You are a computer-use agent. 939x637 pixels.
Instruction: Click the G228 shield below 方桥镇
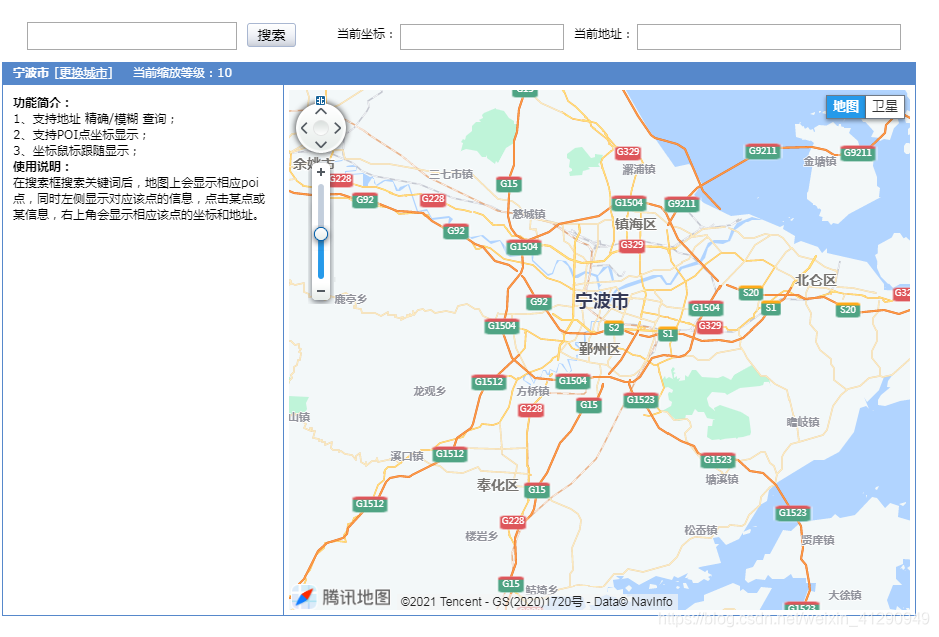(531, 409)
